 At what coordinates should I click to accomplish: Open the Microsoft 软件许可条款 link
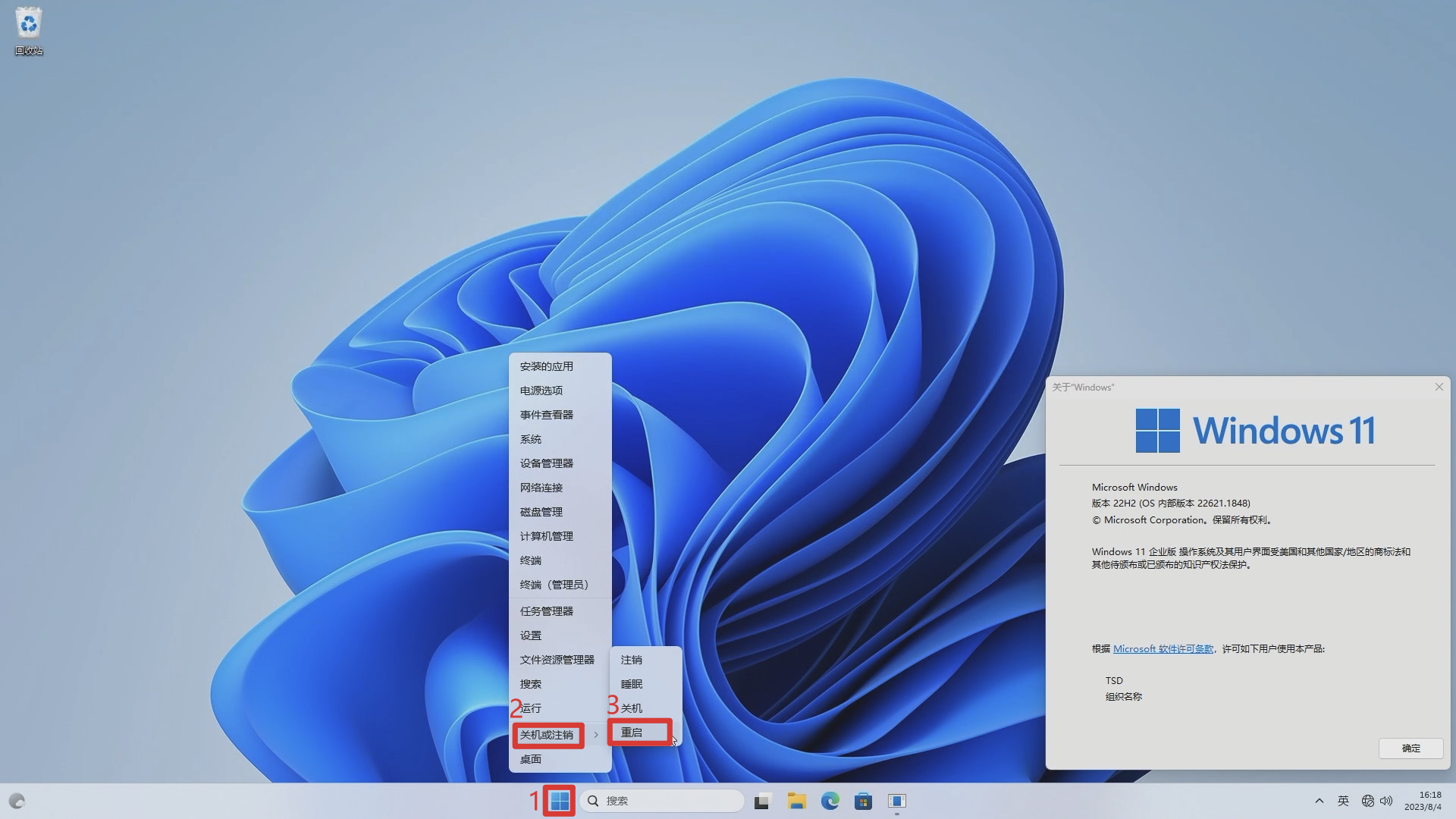point(1163,648)
